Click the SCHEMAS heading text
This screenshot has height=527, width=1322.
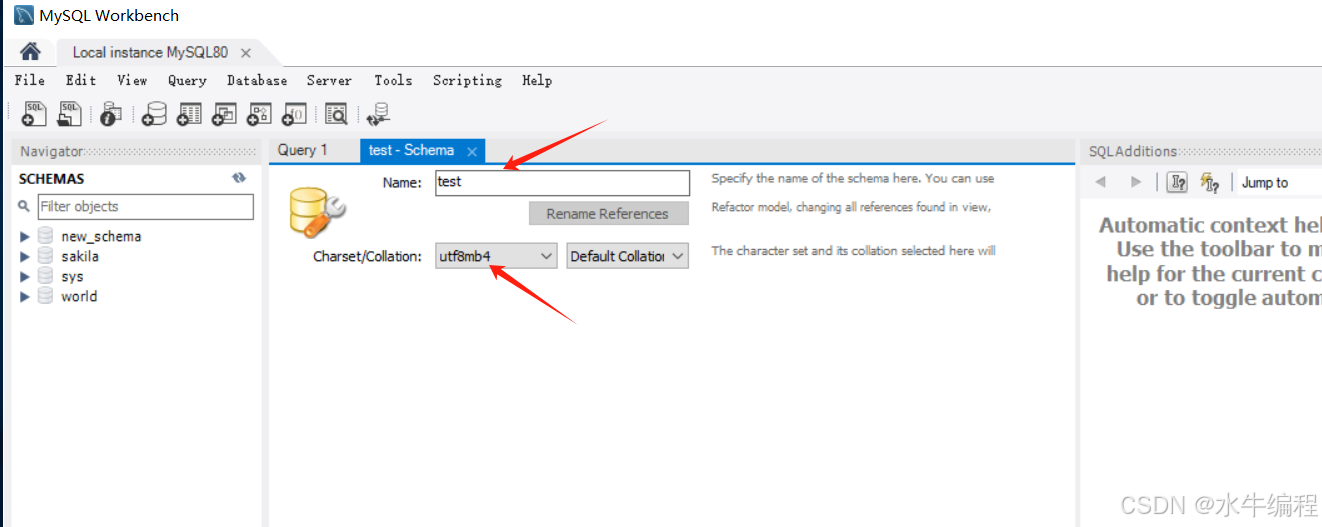(x=52, y=179)
